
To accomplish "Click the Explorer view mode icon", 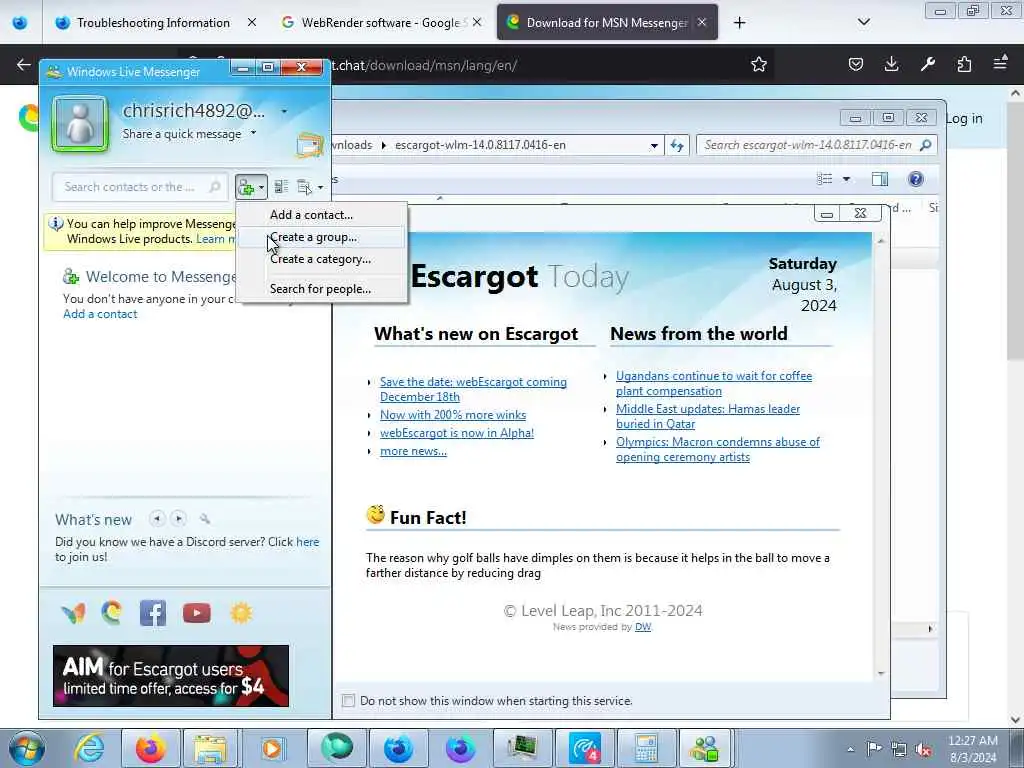I will [x=825, y=179].
